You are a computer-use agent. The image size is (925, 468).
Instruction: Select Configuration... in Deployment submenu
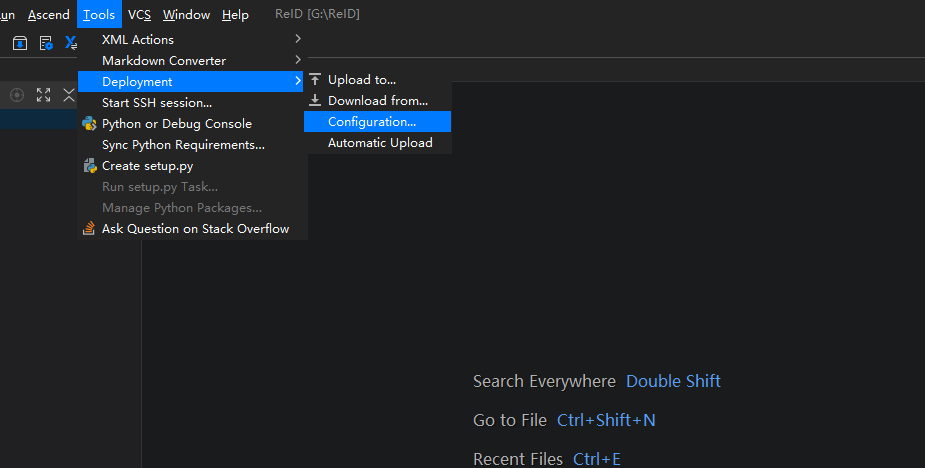point(372,122)
